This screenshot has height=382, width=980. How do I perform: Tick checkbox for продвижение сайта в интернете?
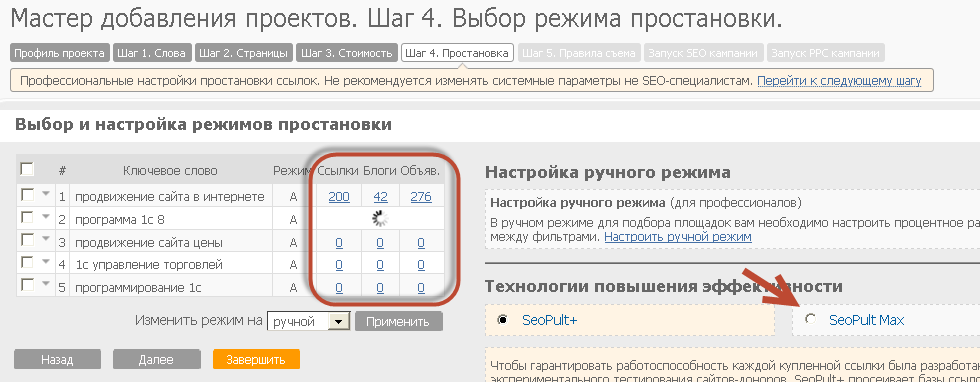(x=28, y=195)
